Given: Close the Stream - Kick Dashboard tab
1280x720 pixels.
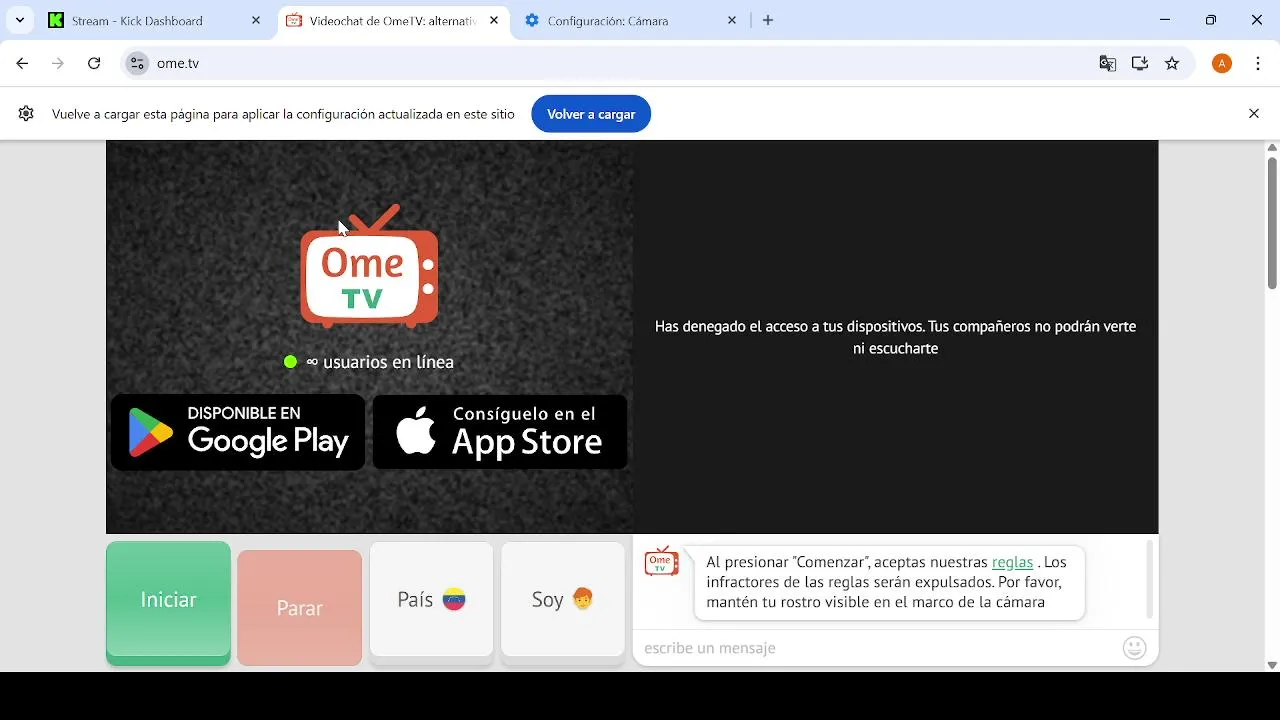Looking at the screenshot, I should tap(256, 20).
